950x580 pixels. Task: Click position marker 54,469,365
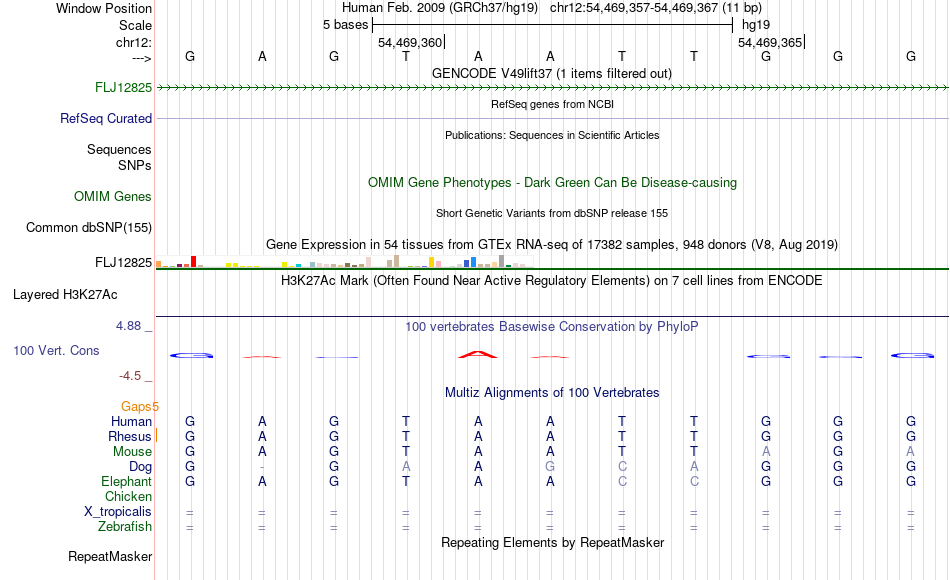[x=770, y=42]
